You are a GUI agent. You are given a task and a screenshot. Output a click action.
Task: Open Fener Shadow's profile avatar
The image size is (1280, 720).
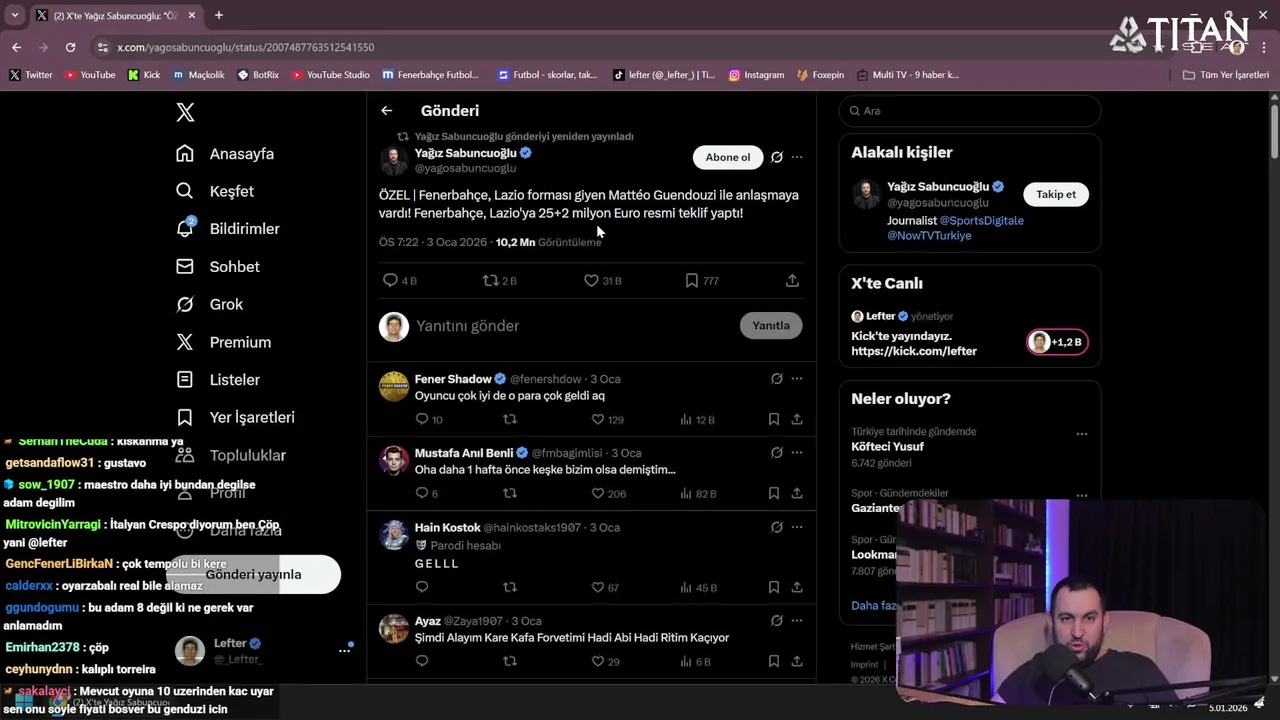coord(394,386)
